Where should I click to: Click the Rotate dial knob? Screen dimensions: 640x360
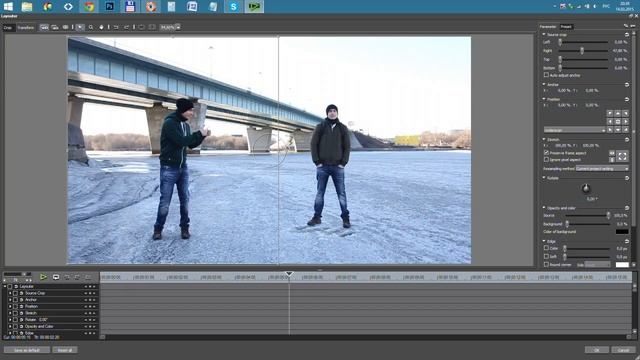(586, 188)
